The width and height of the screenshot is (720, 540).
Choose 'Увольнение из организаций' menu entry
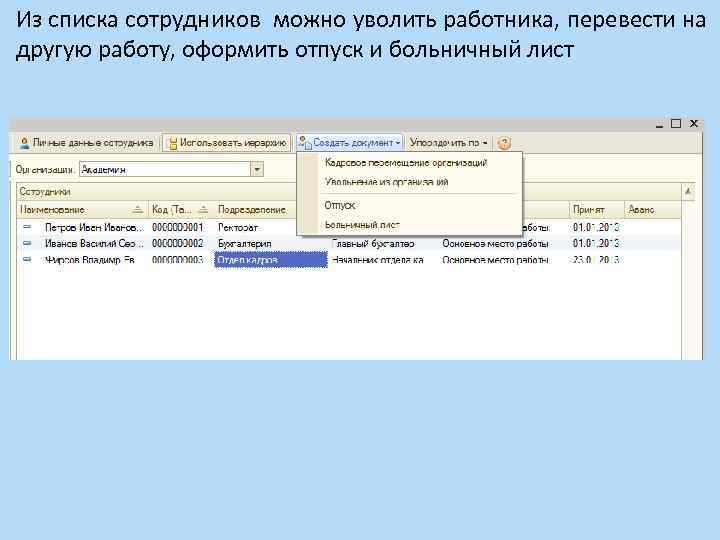pos(386,182)
